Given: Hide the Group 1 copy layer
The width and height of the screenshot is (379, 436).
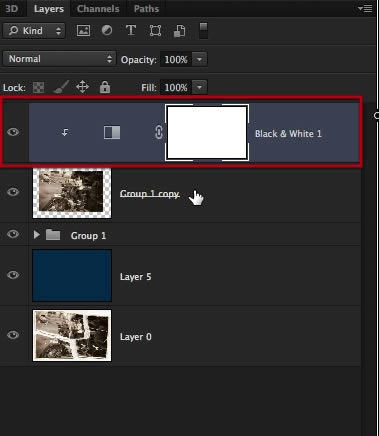Looking at the screenshot, I should (13, 192).
